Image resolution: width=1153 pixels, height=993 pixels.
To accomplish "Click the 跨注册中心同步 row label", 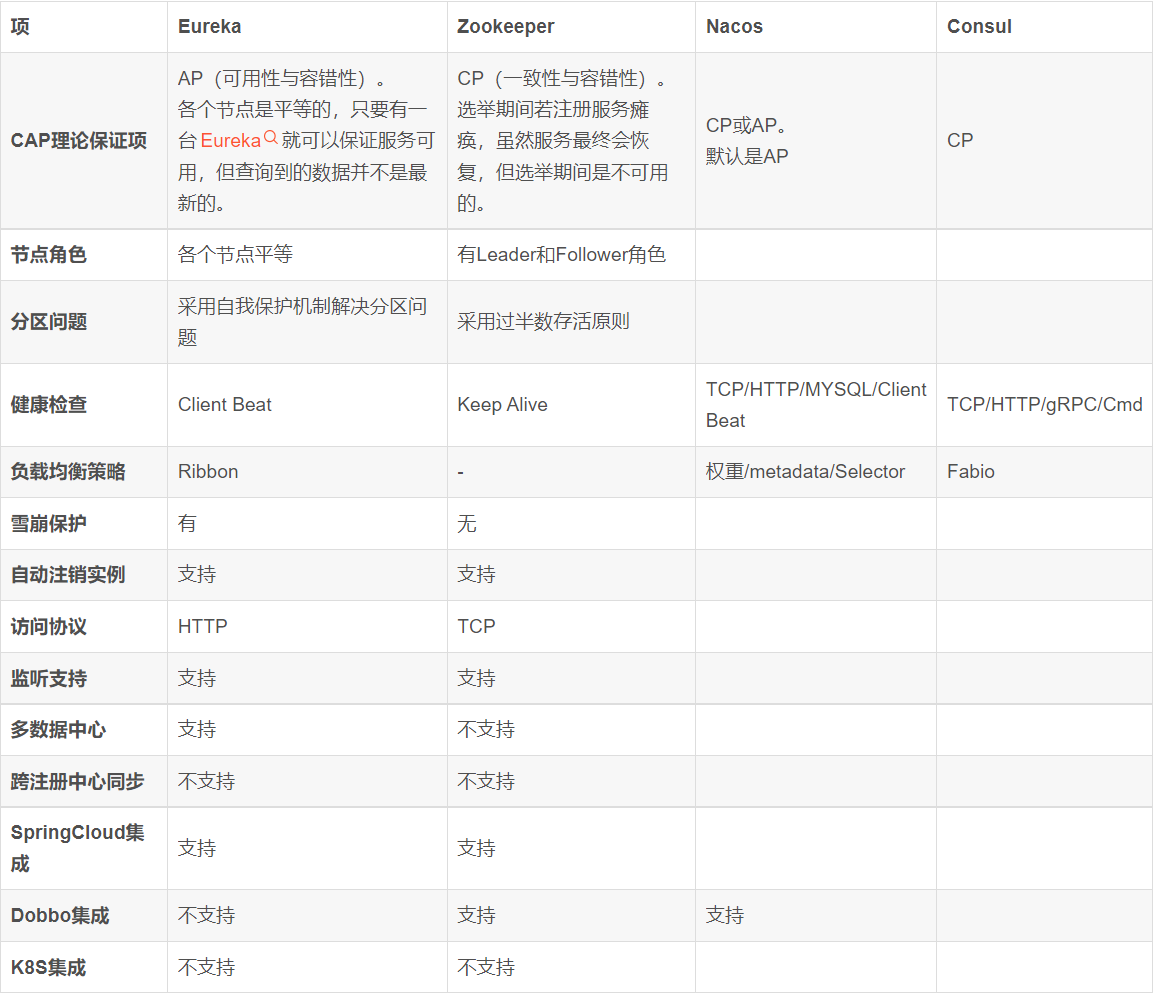I will pos(77,781).
